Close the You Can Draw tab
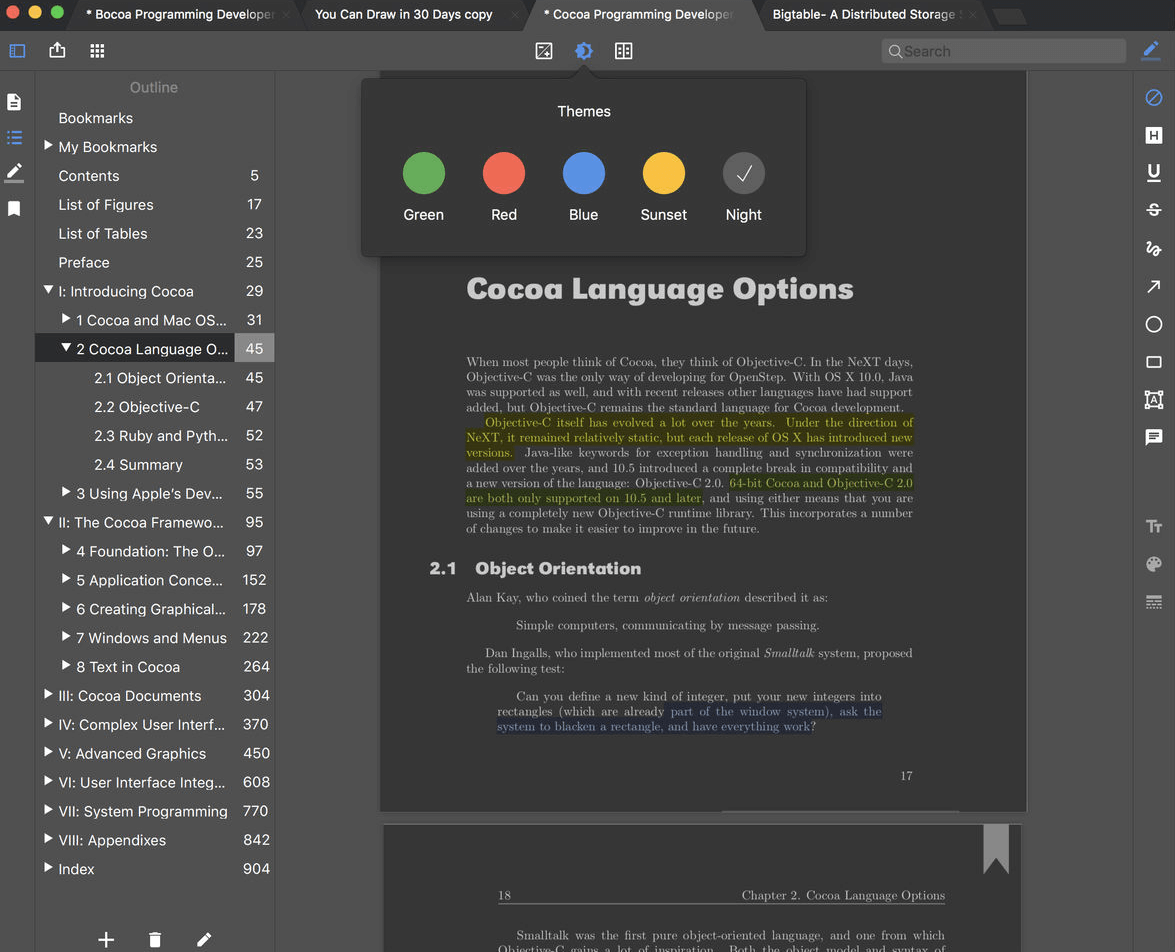Viewport: 1175px width, 952px height. click(514, 15)
